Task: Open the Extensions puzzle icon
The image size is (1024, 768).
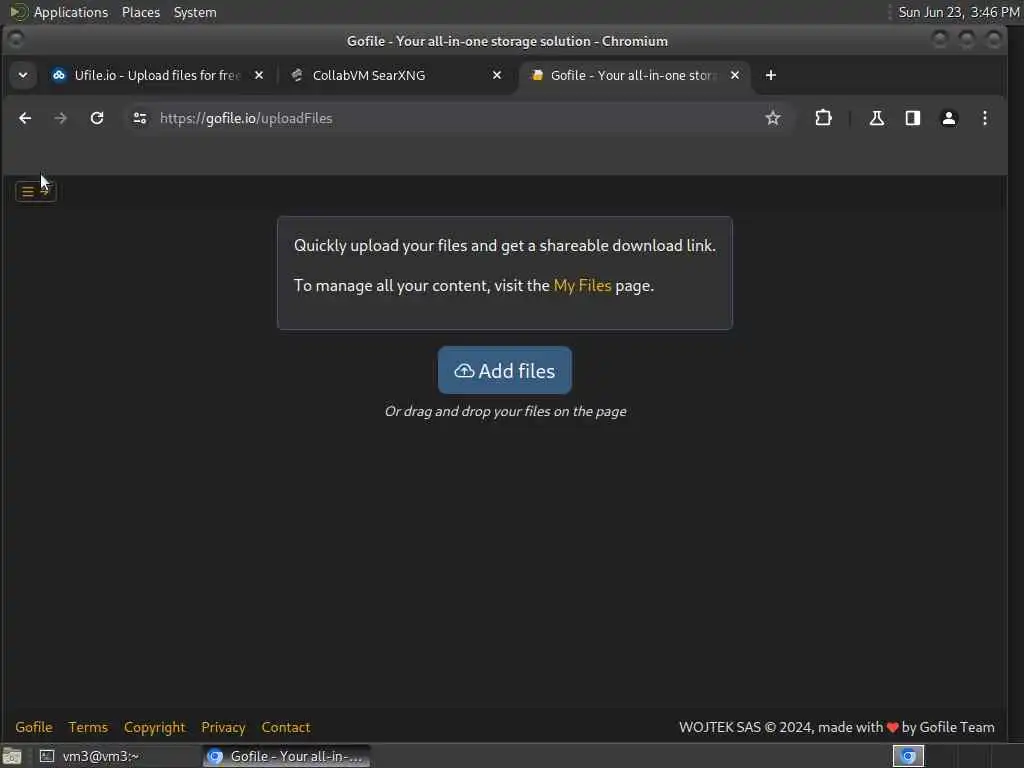Action: (x=824, y=118)
